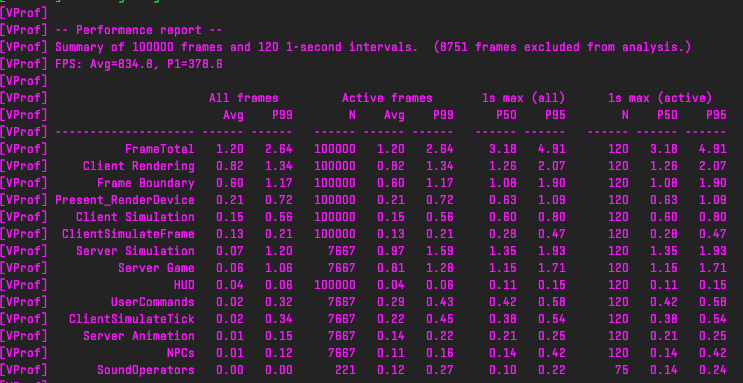
Task: Click SoundOperators' active-frames N value 221
Action: click(x=345, y=370)
